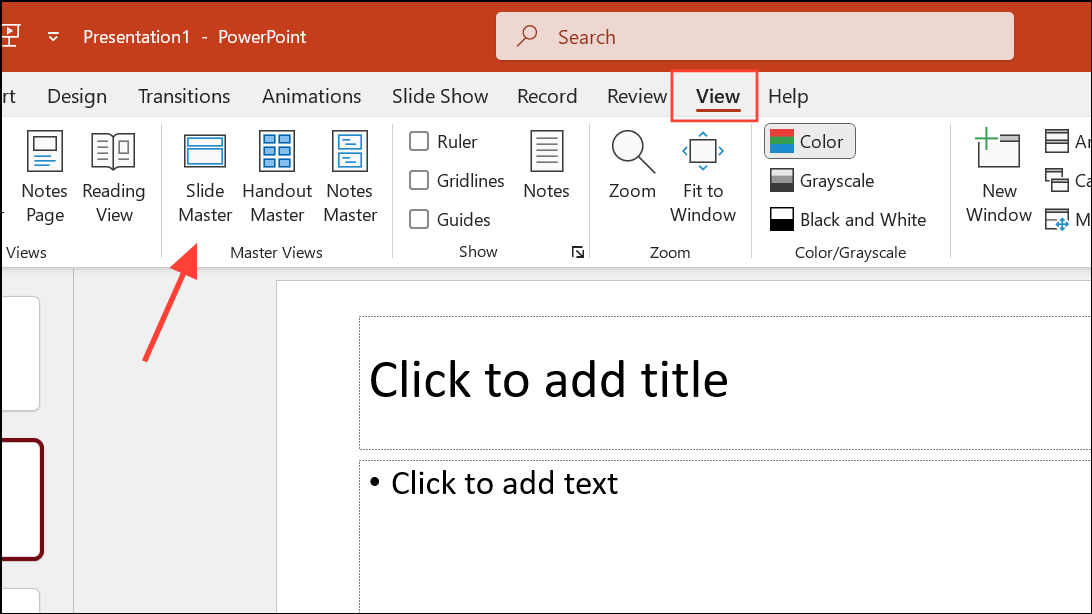Switch to the Design tab
This screenshot has height=614, width=1092.
(x=76, y=95)
